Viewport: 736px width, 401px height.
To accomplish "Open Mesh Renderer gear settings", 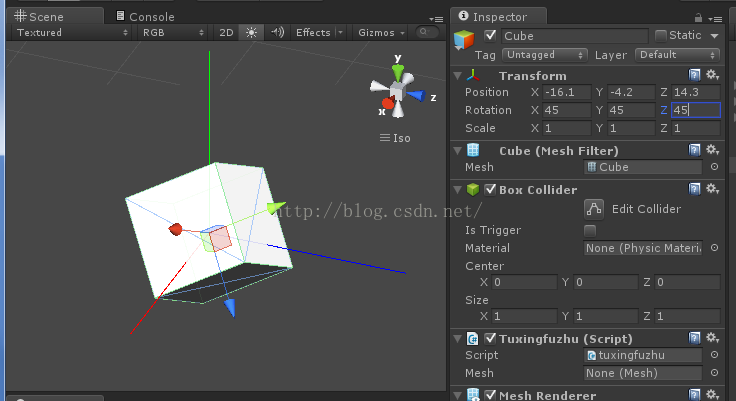I will point(713,394).
